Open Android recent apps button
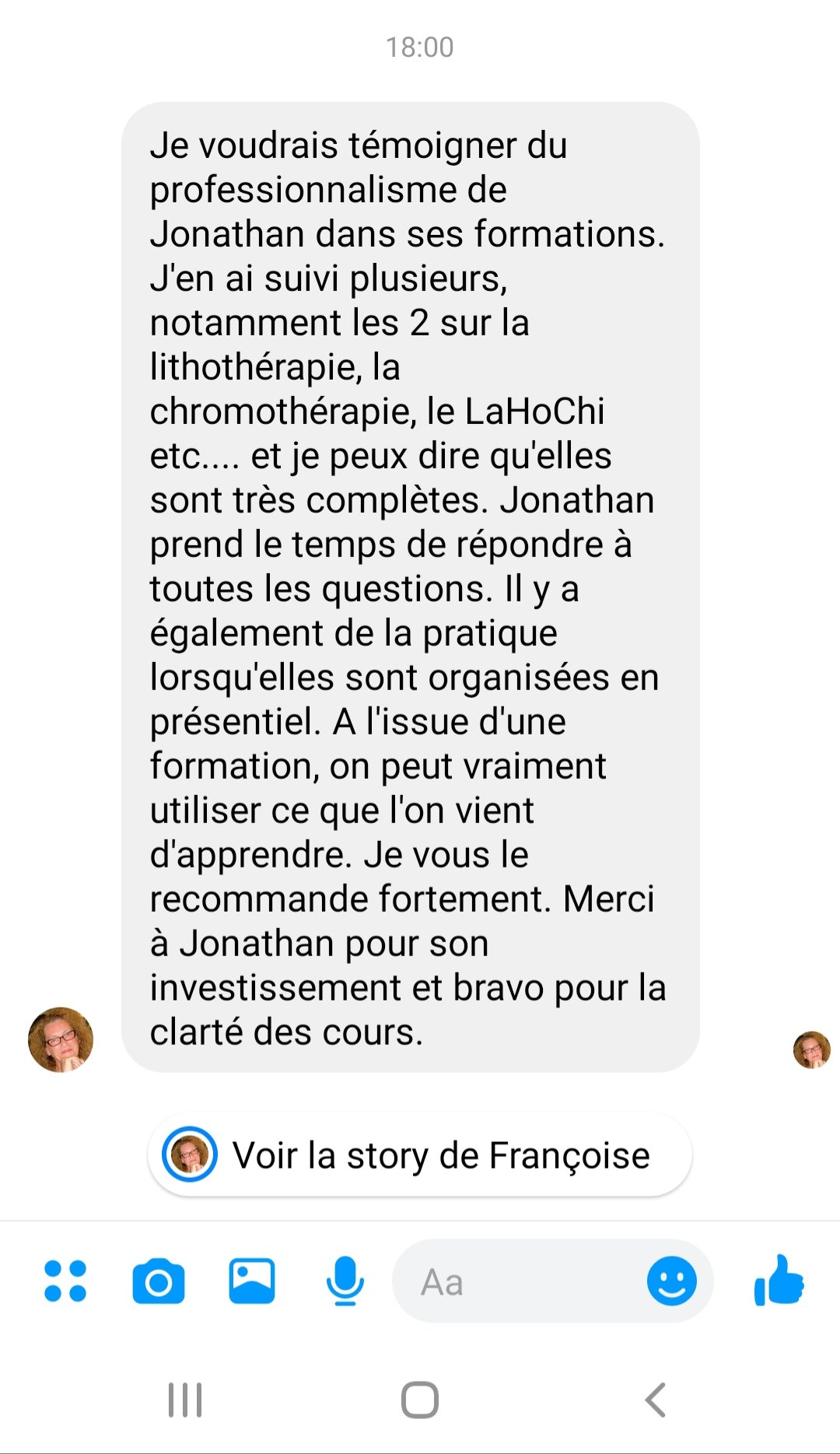 [185, 1400]
